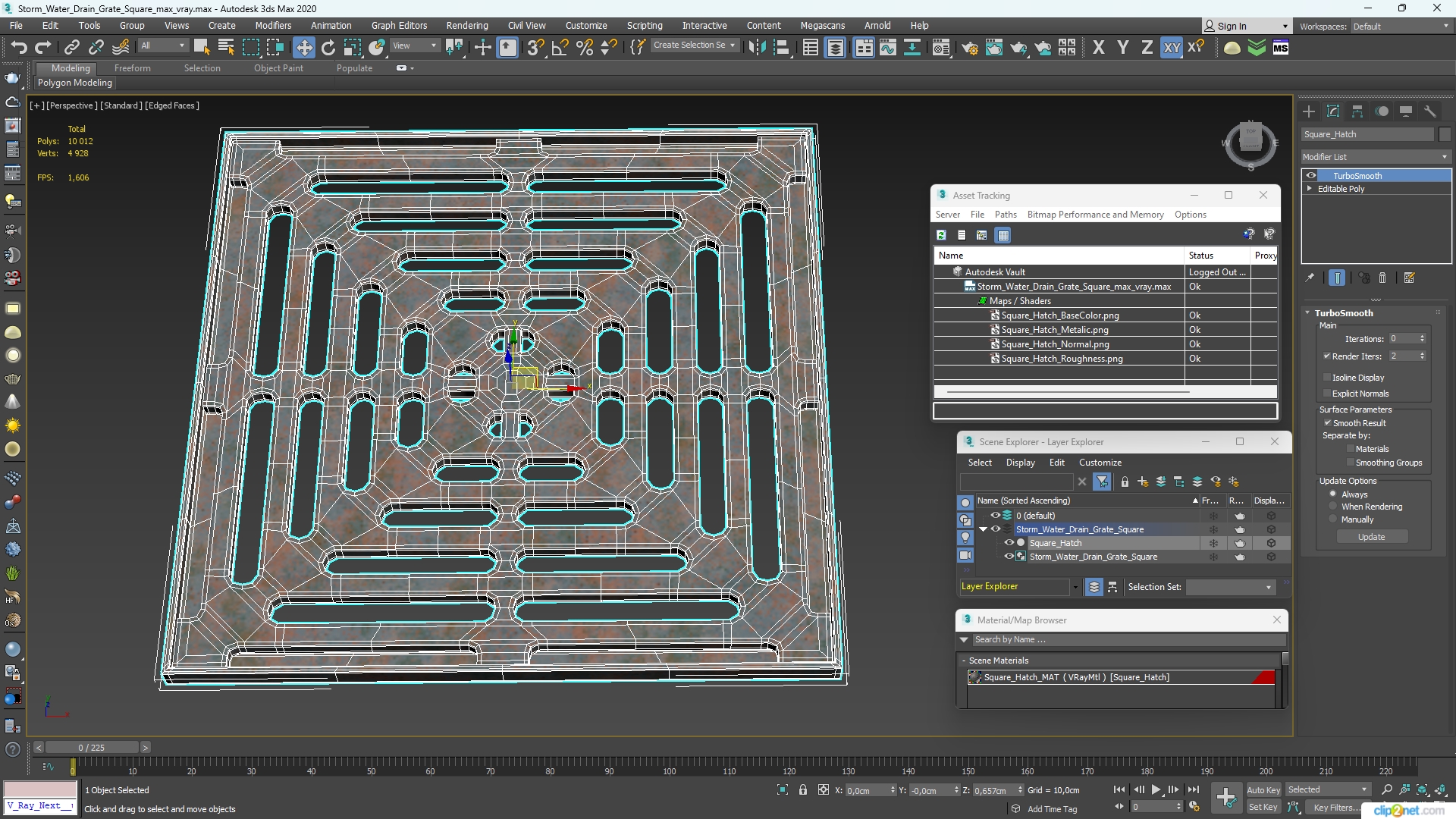The image size is (1456, 819).
Task: Toggle Render Iters checkbox
Action: [1327, 356]
